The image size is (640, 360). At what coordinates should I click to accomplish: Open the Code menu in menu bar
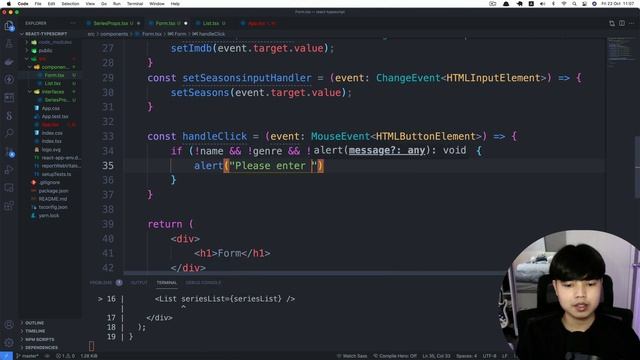click(x=23, y=4)
